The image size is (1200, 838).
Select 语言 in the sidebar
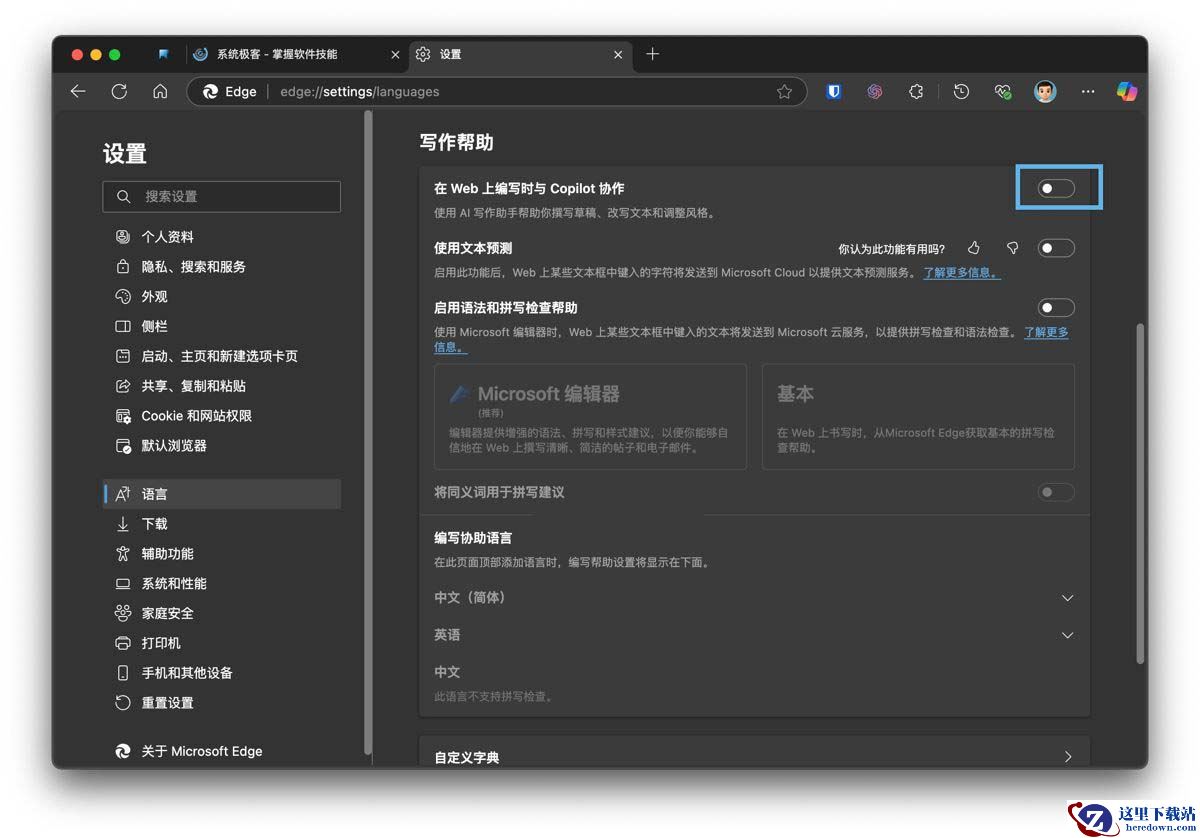tap(222, 494)
